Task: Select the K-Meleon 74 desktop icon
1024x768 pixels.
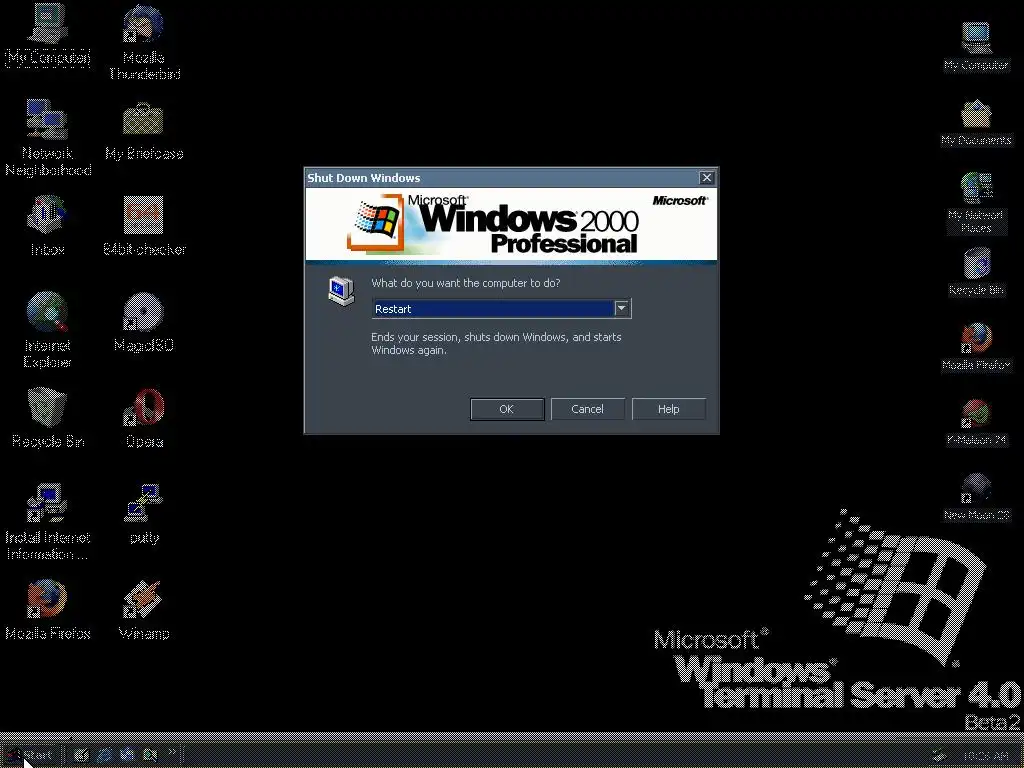Action: (x=976, y=423)
